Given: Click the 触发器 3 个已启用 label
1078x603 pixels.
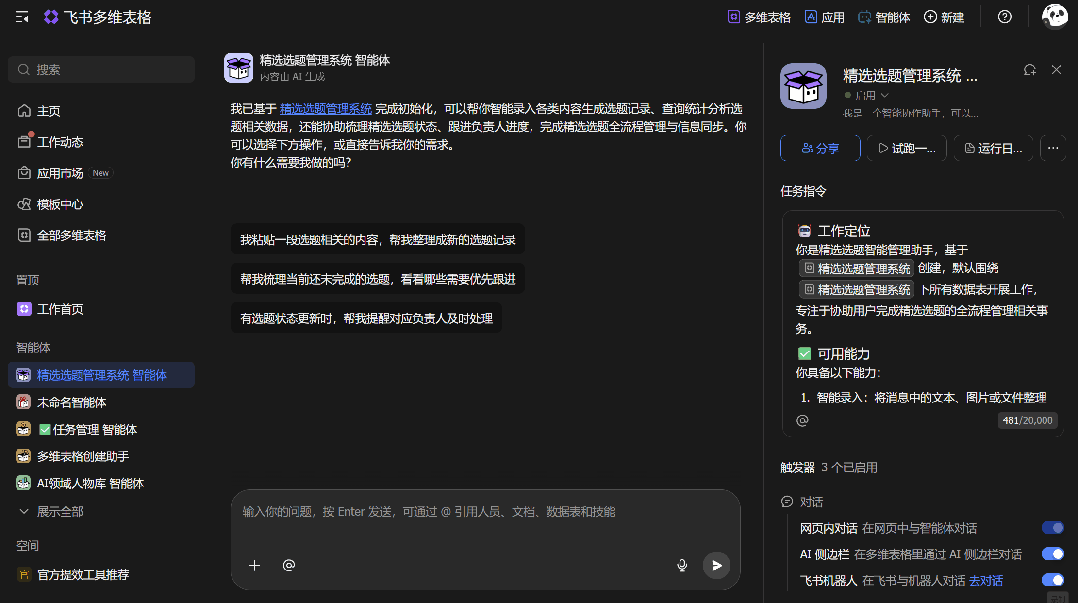Looking at the screenshot, I should point(829,468).
